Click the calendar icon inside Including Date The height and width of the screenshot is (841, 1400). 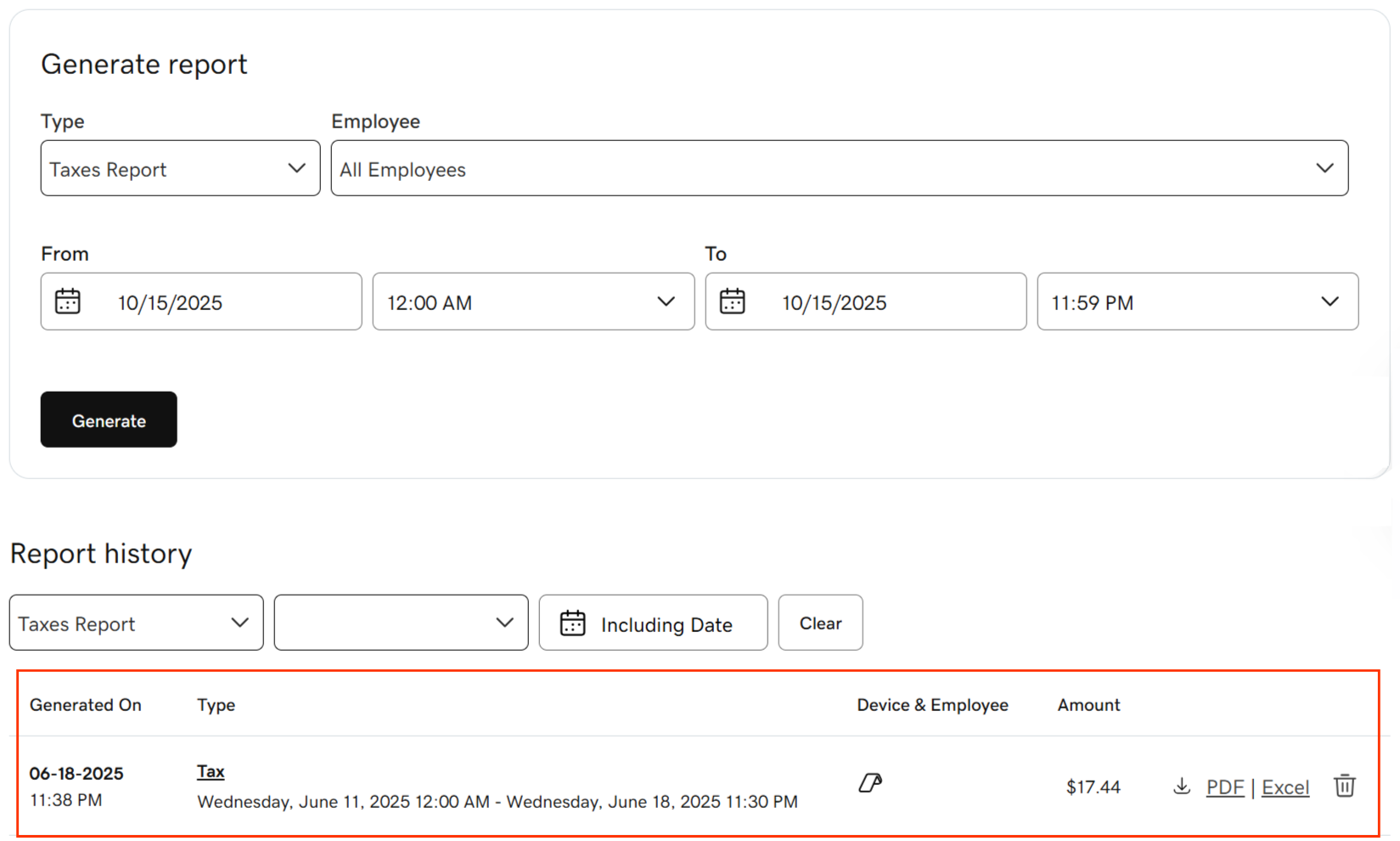pyautogui.click(x=573, y=623)
